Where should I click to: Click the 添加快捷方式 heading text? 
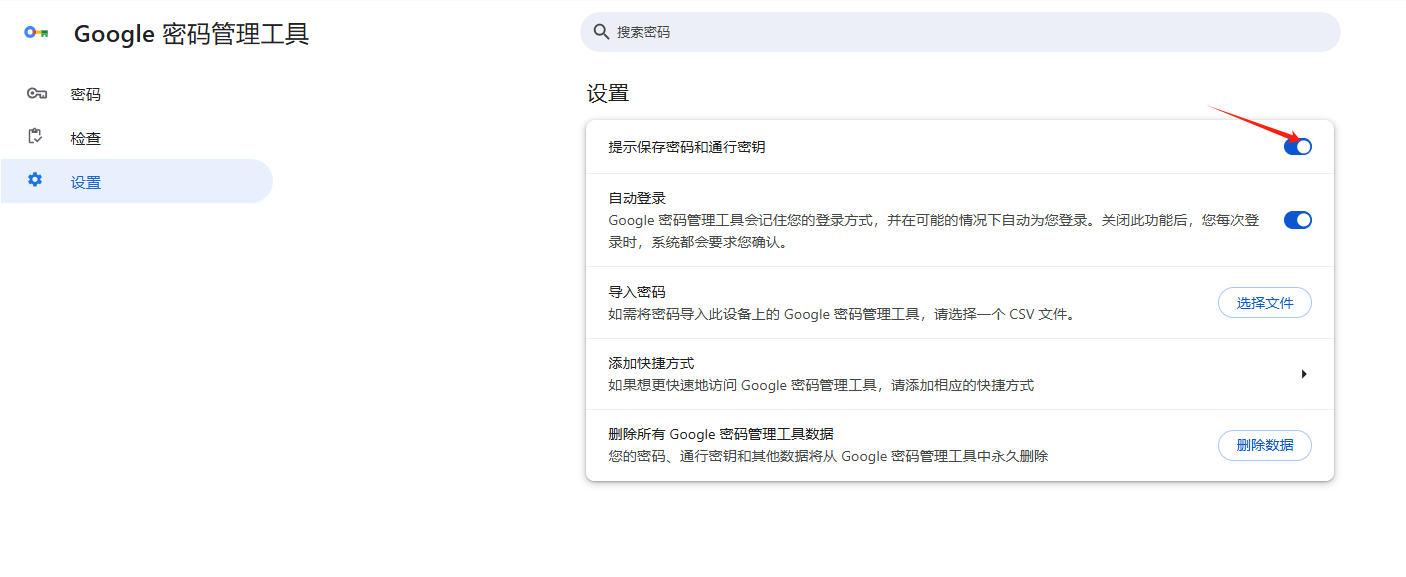pos(651,363)
